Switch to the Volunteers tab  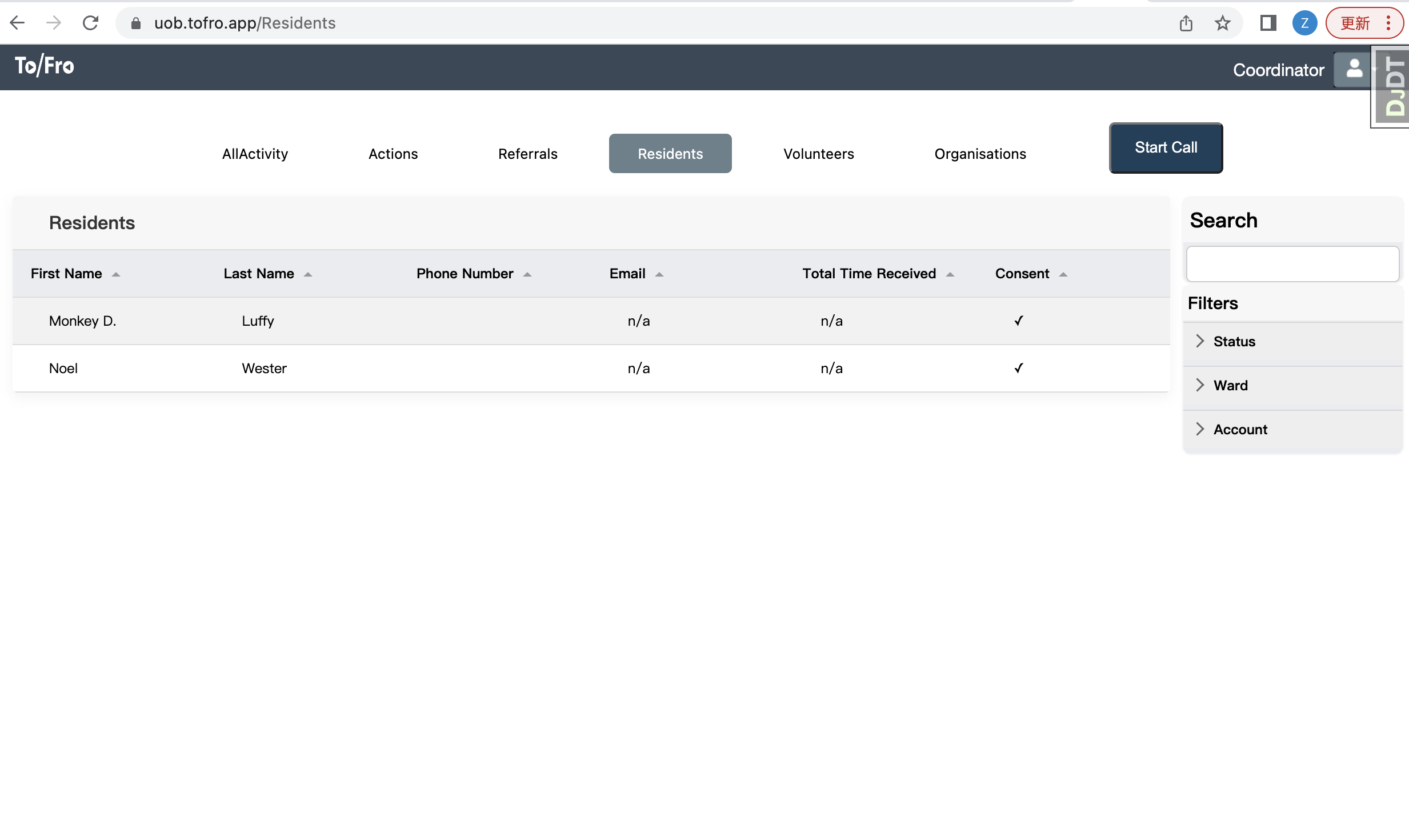click(818, 153)
